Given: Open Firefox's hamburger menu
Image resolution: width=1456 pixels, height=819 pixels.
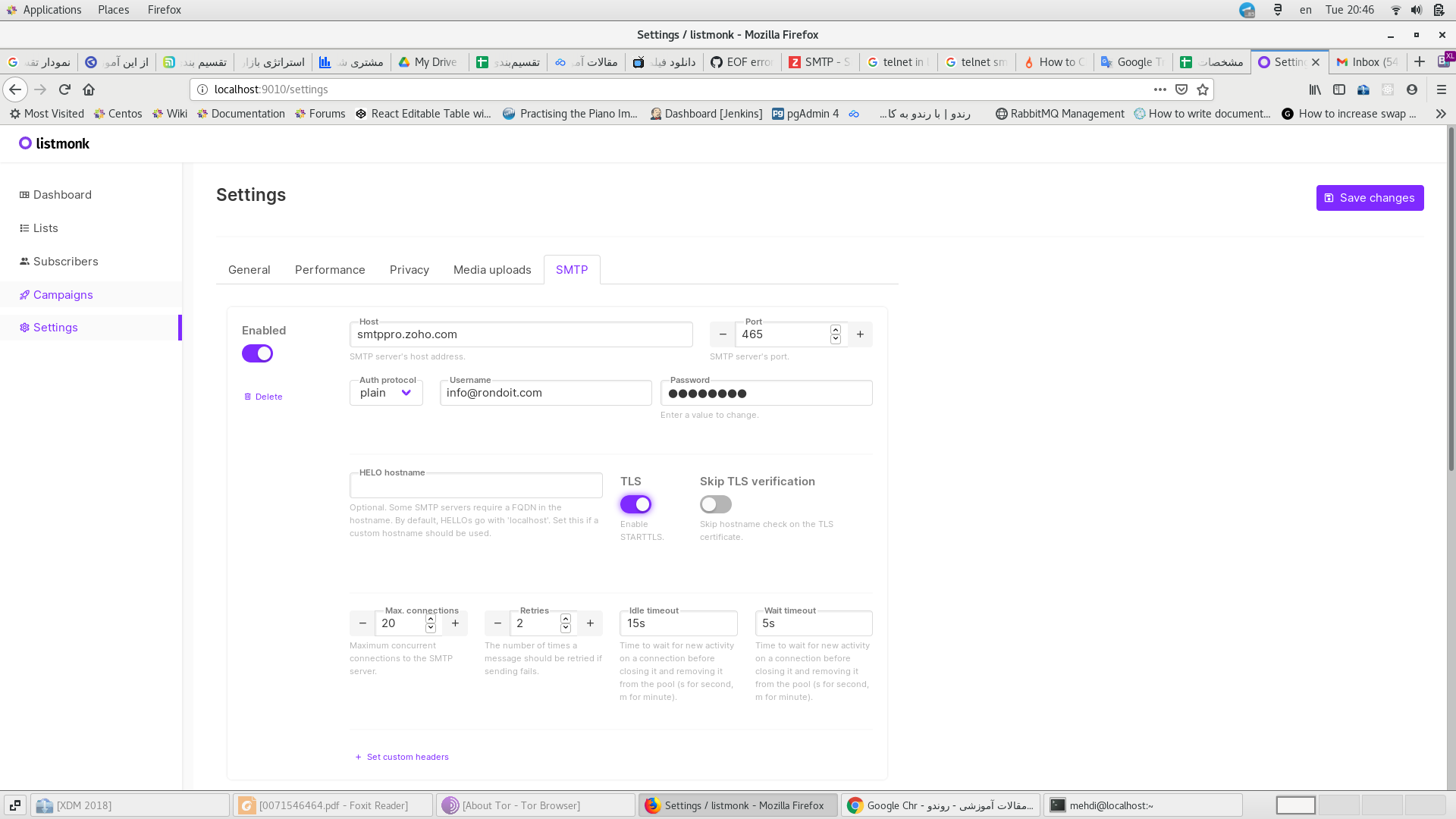Looking at the screenshot, I should point(1440,89).
